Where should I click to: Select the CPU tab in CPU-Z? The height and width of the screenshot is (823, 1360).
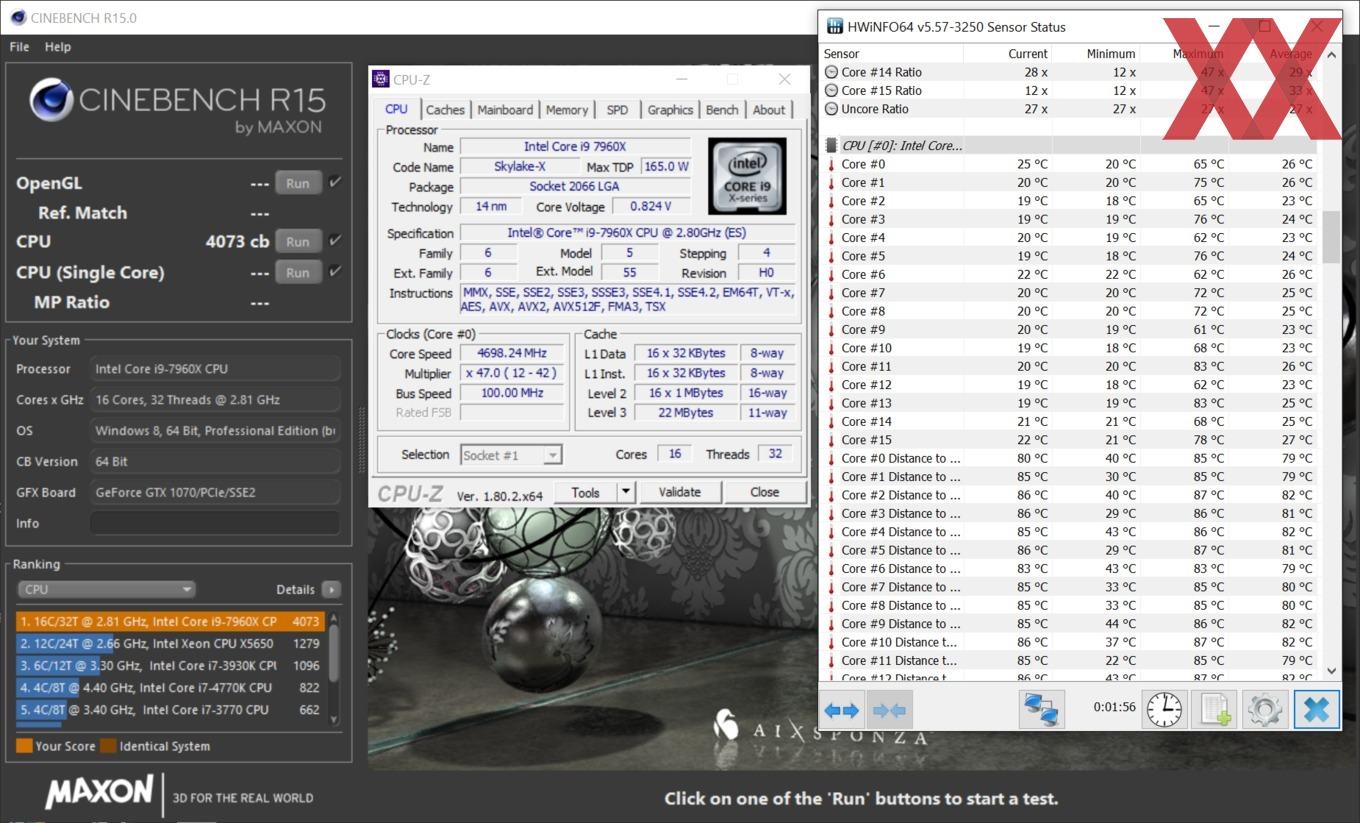tap(396, 109)
